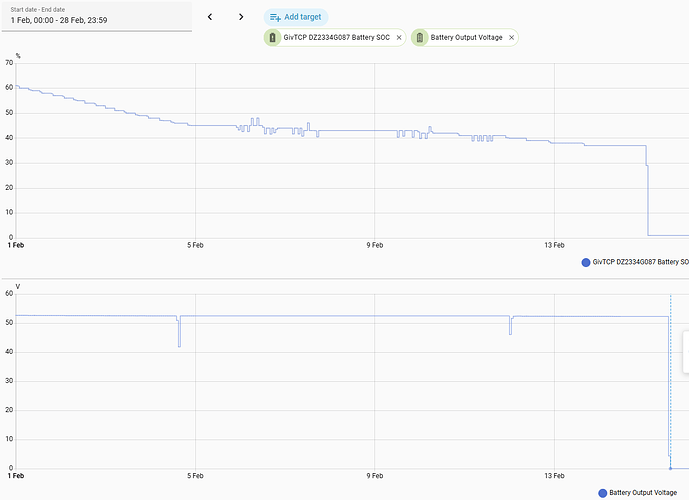689x500 pixels.
Task: Click battery icon on Battery SOC chip
Action: (x=272, y=37)
